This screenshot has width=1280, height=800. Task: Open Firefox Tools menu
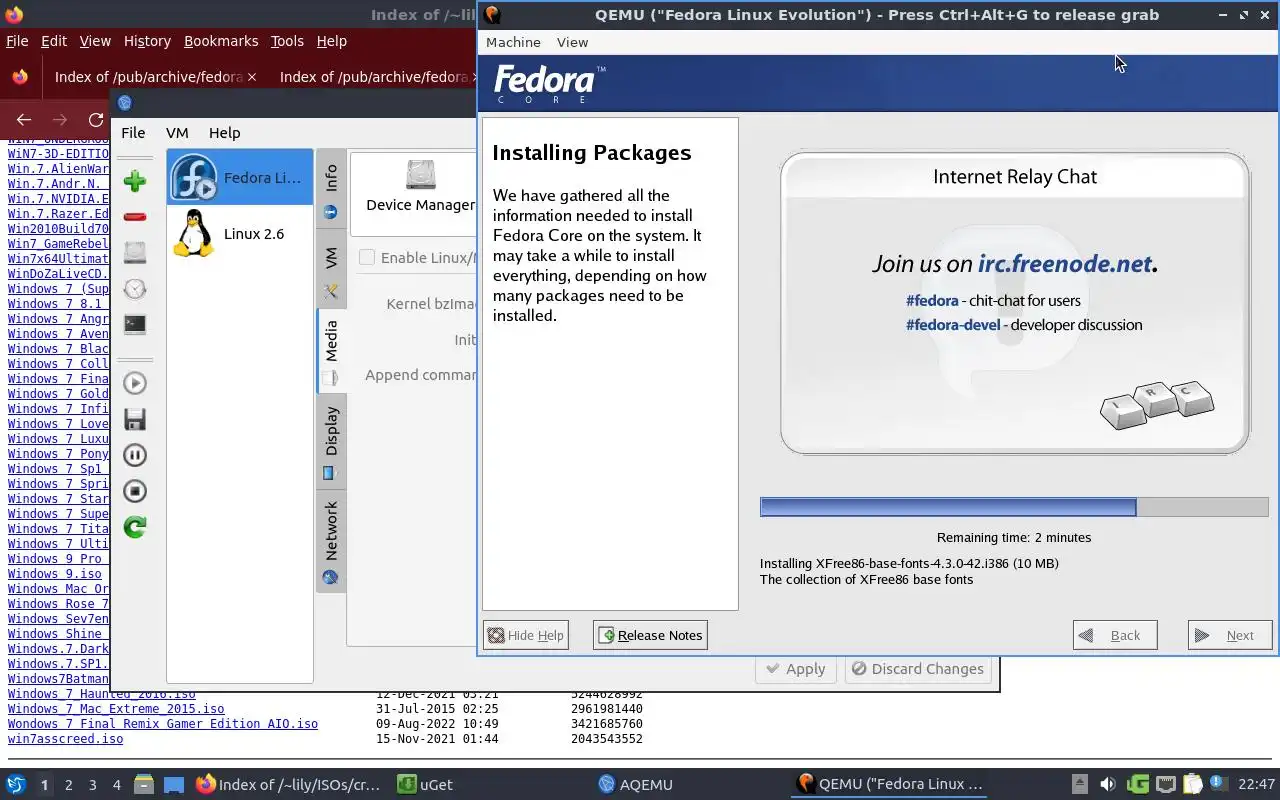point(287,41)
